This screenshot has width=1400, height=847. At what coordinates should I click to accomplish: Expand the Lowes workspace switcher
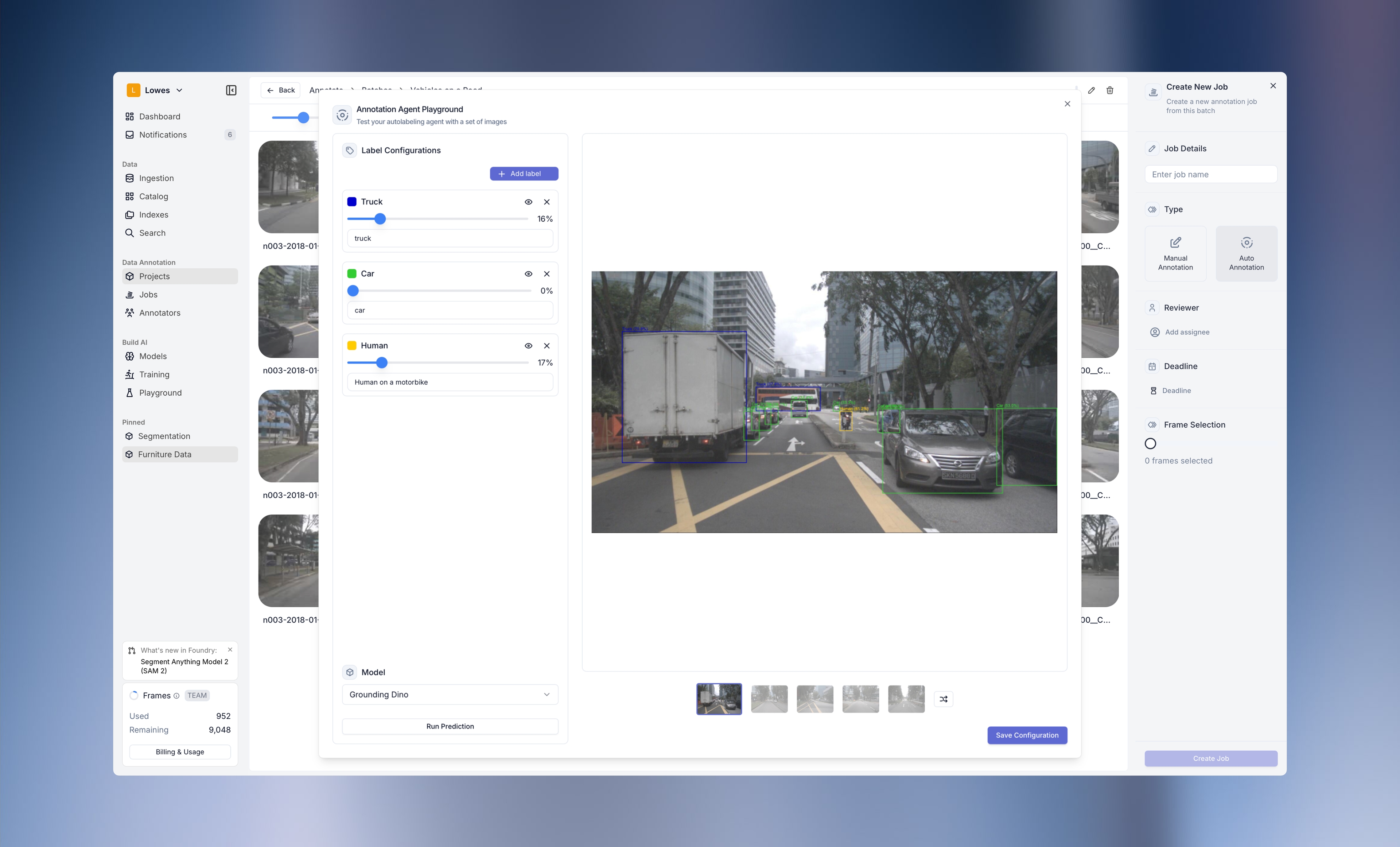click(x=155, y=90)
